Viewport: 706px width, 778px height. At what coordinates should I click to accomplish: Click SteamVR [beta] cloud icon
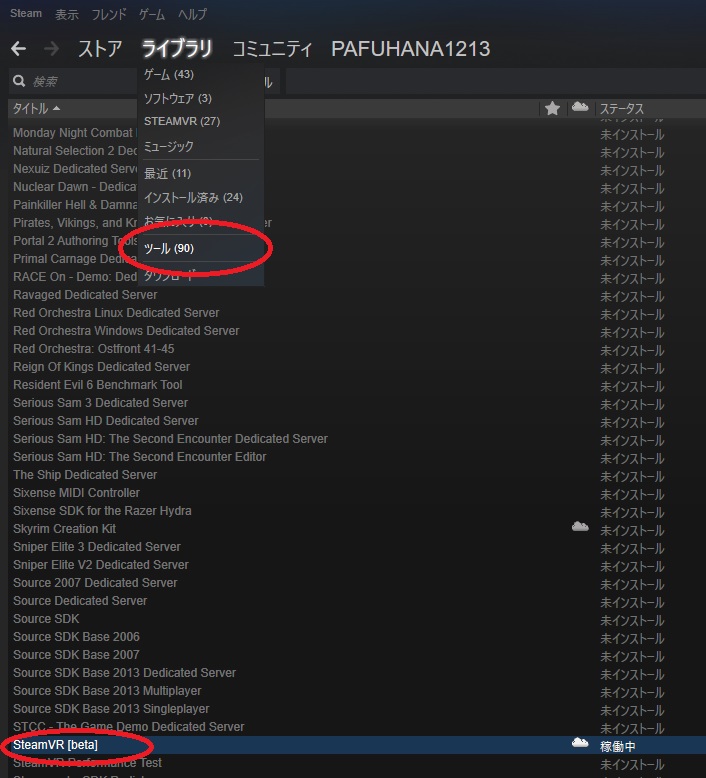(x=580, y=743)
